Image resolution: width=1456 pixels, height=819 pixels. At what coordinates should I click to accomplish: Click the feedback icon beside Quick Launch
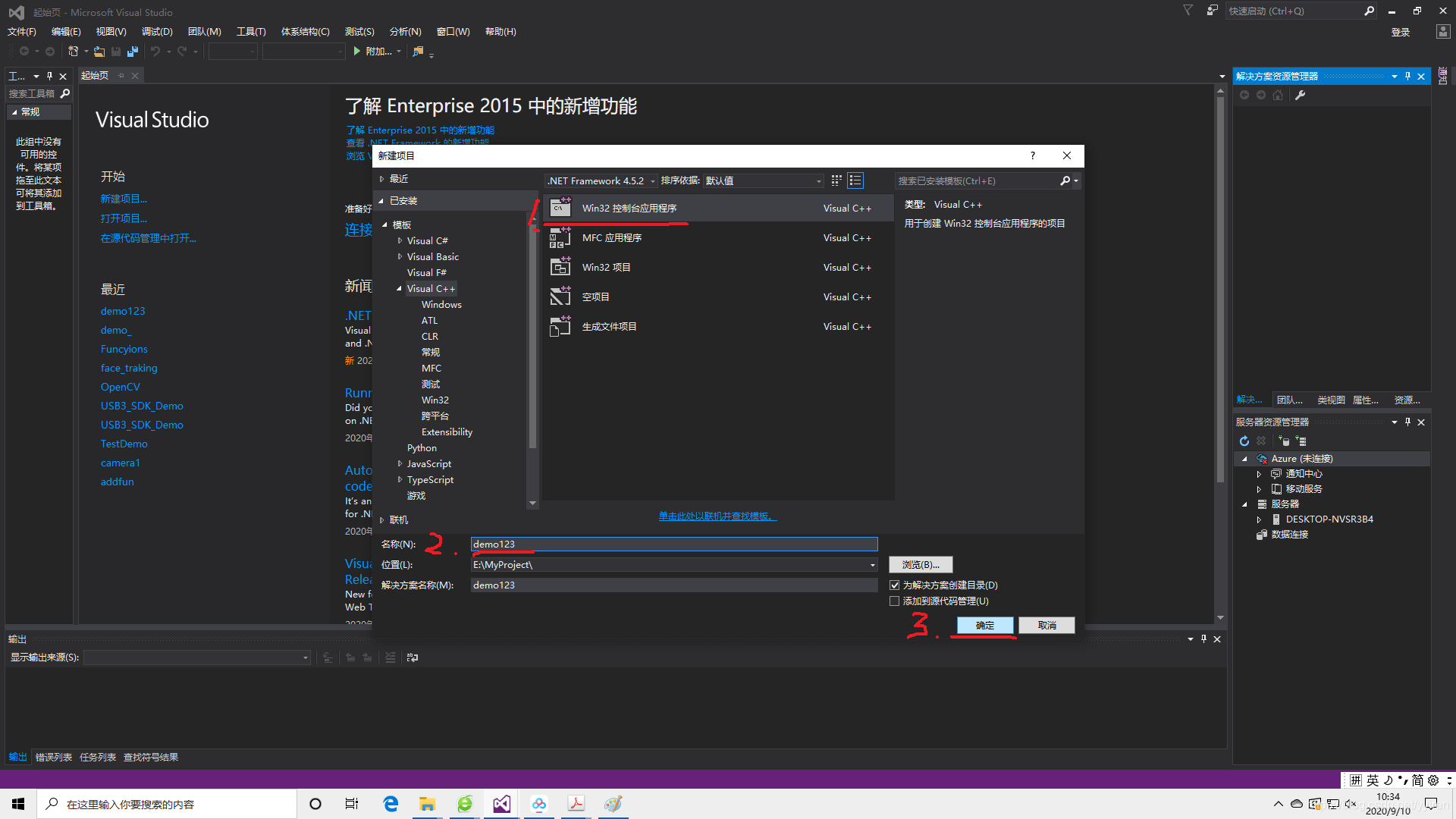coord(1212,11)
